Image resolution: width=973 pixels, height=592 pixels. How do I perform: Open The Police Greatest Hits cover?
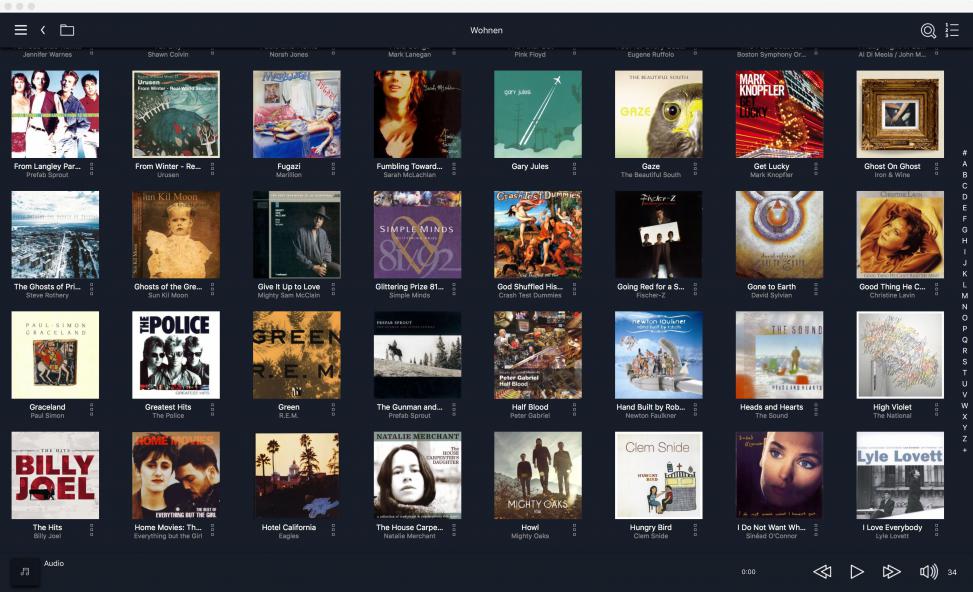coord(176,355)
